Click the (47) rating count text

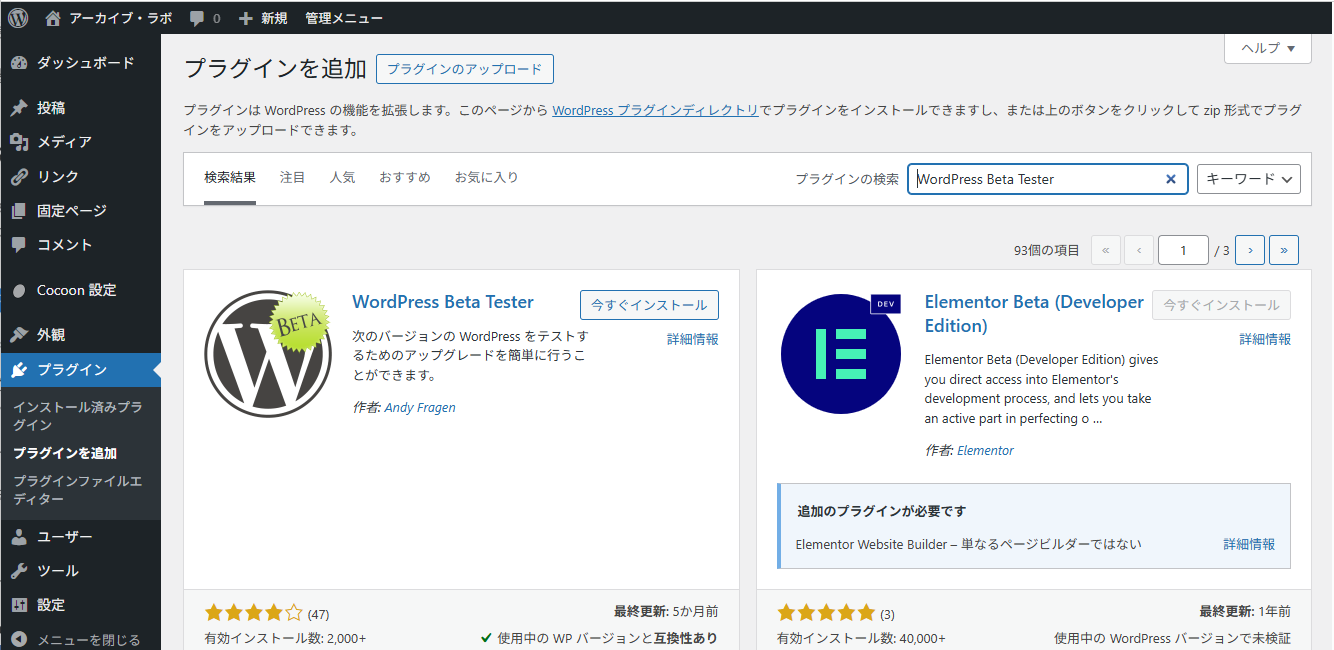tap(319, 614)
